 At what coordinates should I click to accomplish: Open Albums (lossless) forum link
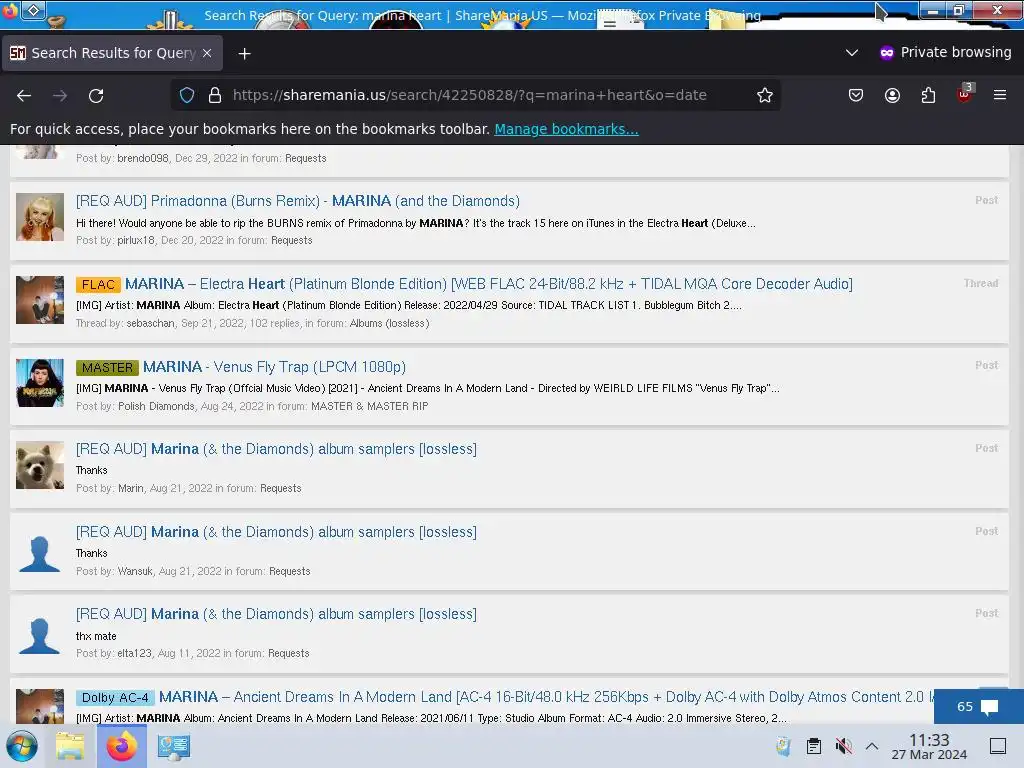coord(389,323)
